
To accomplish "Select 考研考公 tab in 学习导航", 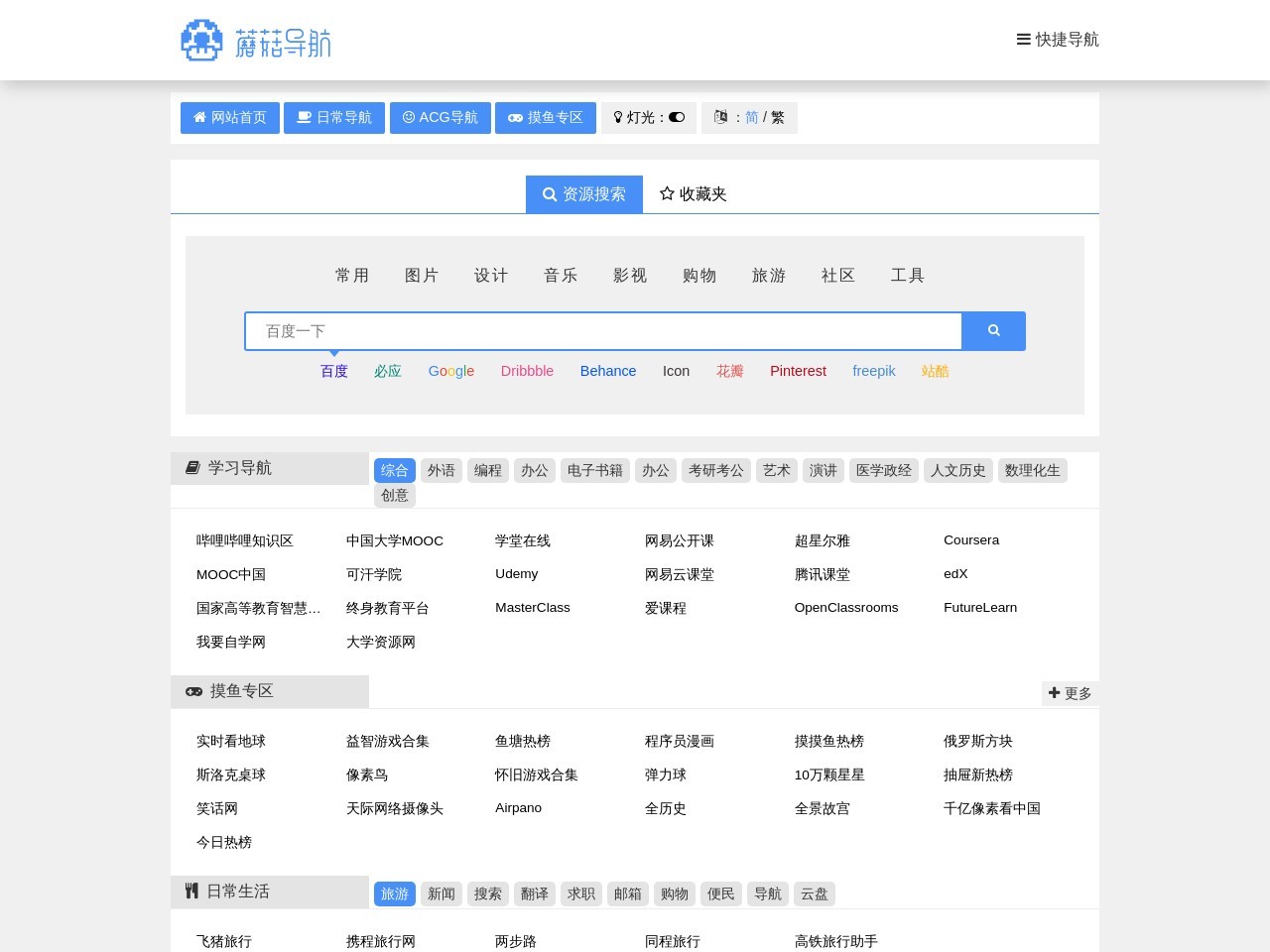I will pos(716,470).
